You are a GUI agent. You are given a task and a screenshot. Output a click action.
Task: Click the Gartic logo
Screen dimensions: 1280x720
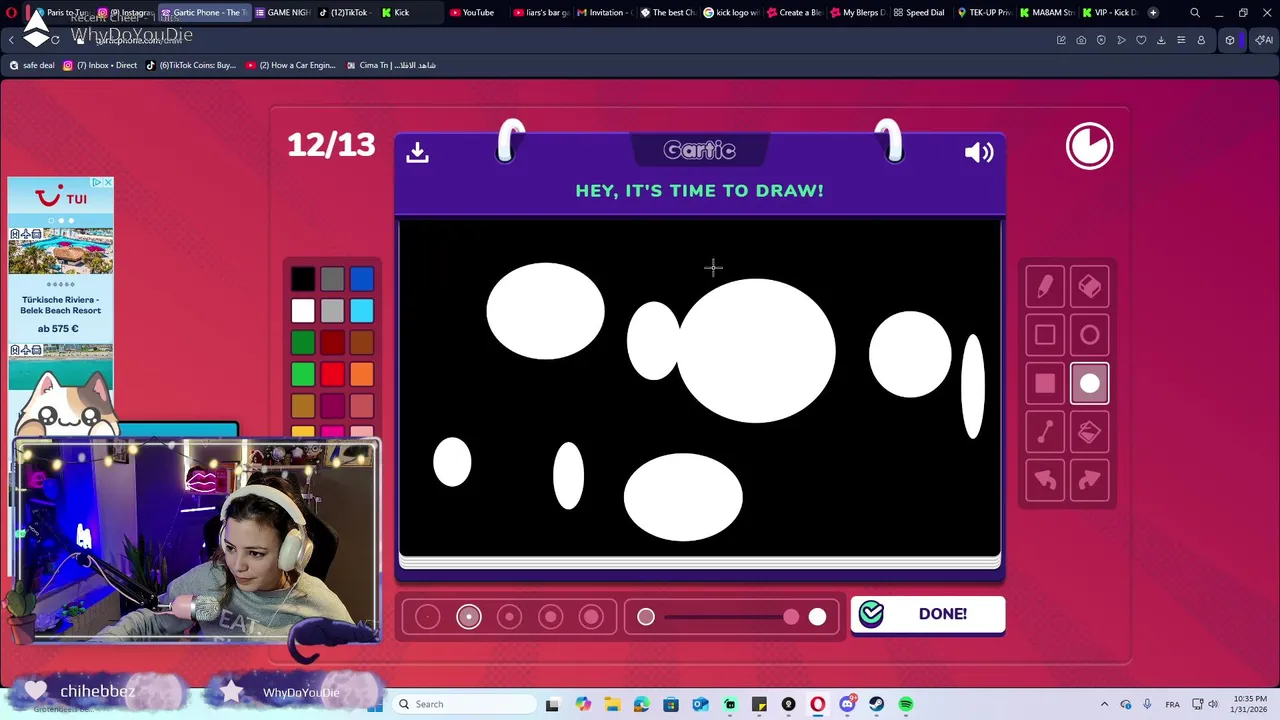click(x=700, y=150)
